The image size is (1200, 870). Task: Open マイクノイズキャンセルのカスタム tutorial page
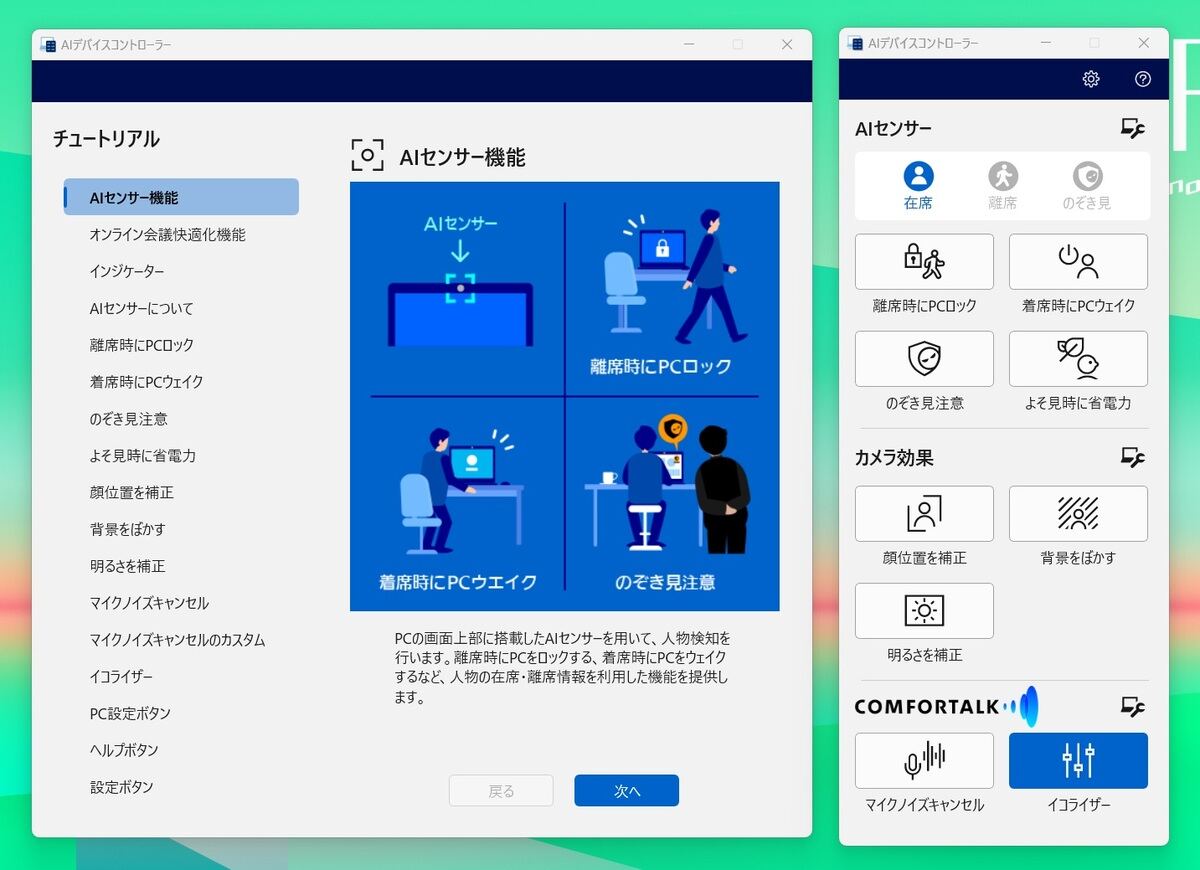point(177,640)
